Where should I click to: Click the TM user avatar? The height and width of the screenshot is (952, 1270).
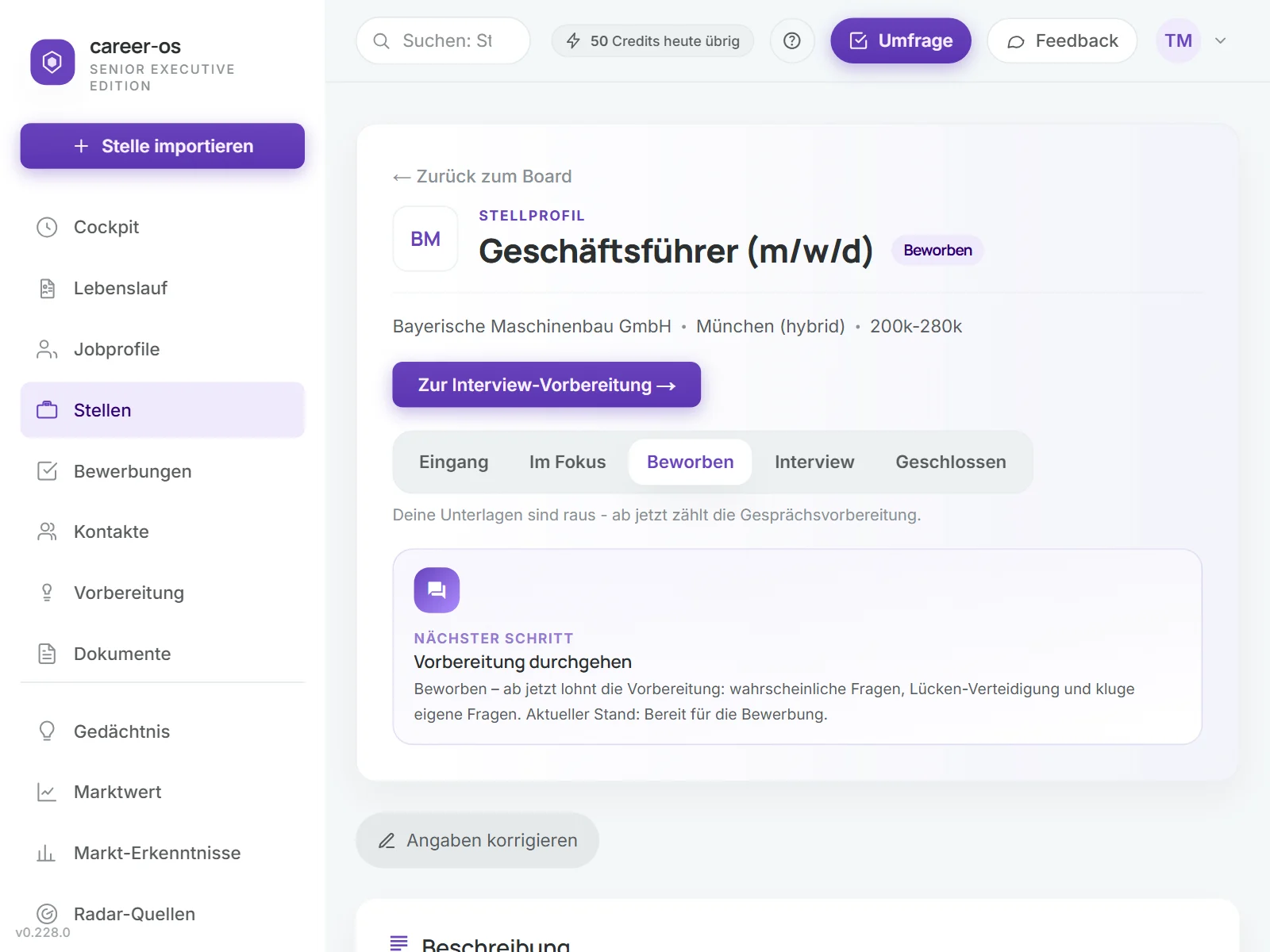point(1179,40)
